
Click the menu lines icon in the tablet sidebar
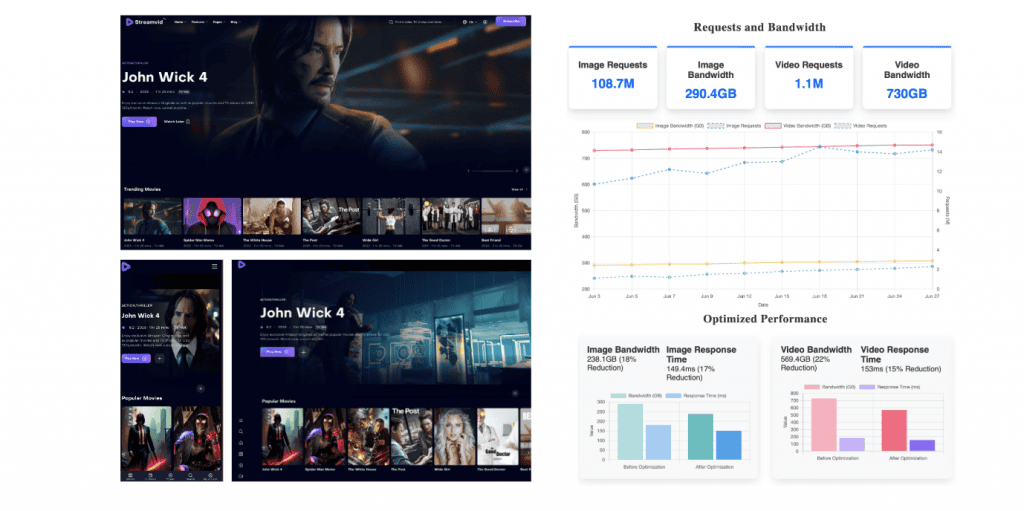coord(241,420)
